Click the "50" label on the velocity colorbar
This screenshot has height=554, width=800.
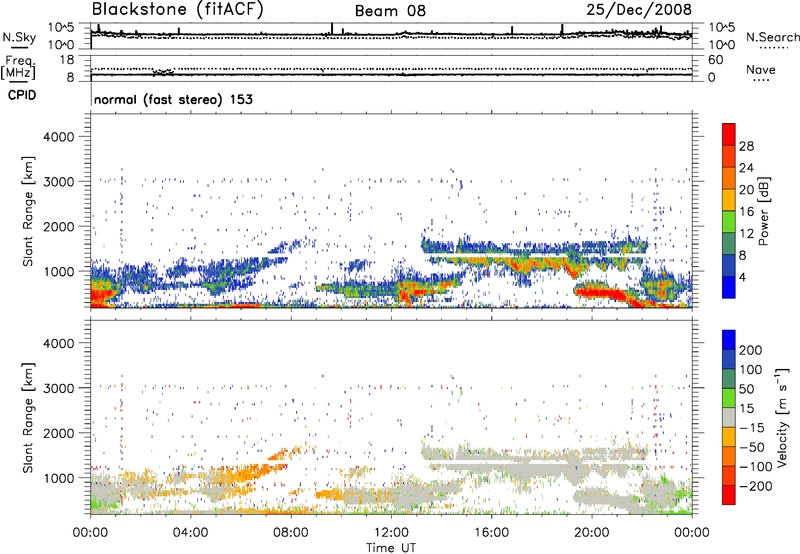point(746,389)
